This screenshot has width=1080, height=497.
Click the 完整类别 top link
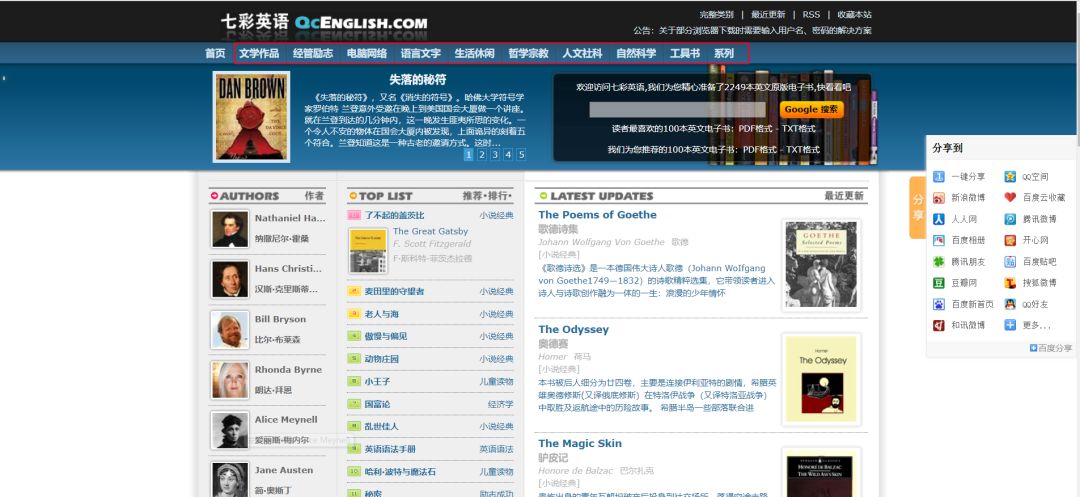coord(716,14)
